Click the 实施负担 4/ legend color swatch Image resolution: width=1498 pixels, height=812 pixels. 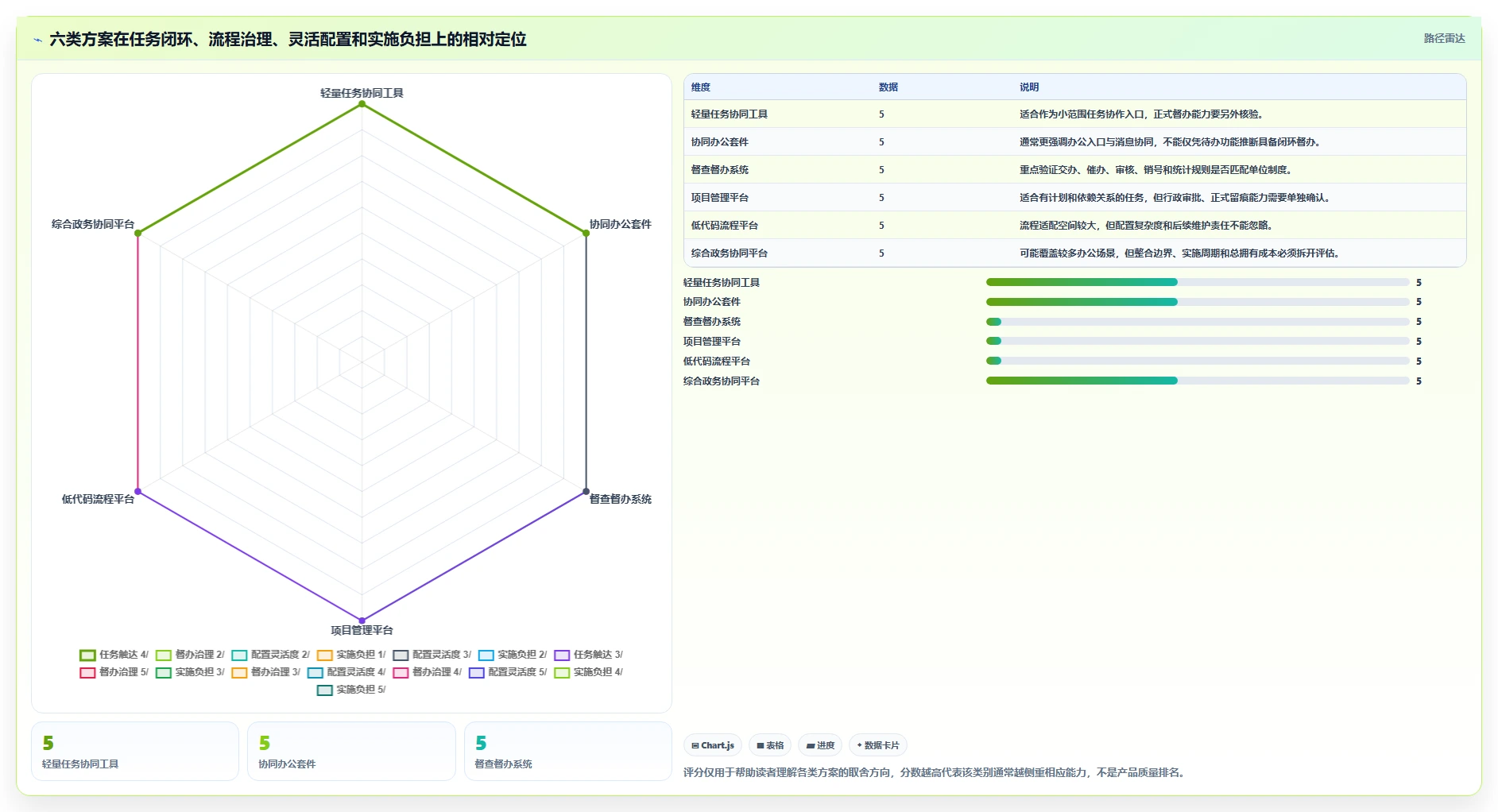[562, 673]
